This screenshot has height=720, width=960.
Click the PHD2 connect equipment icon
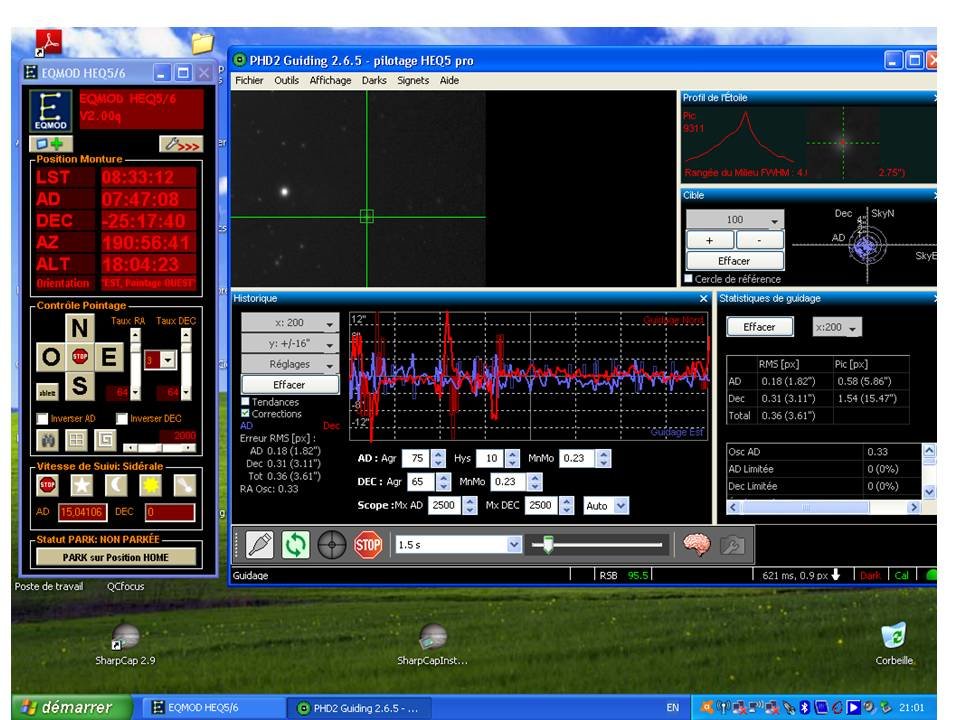(260, 544)
